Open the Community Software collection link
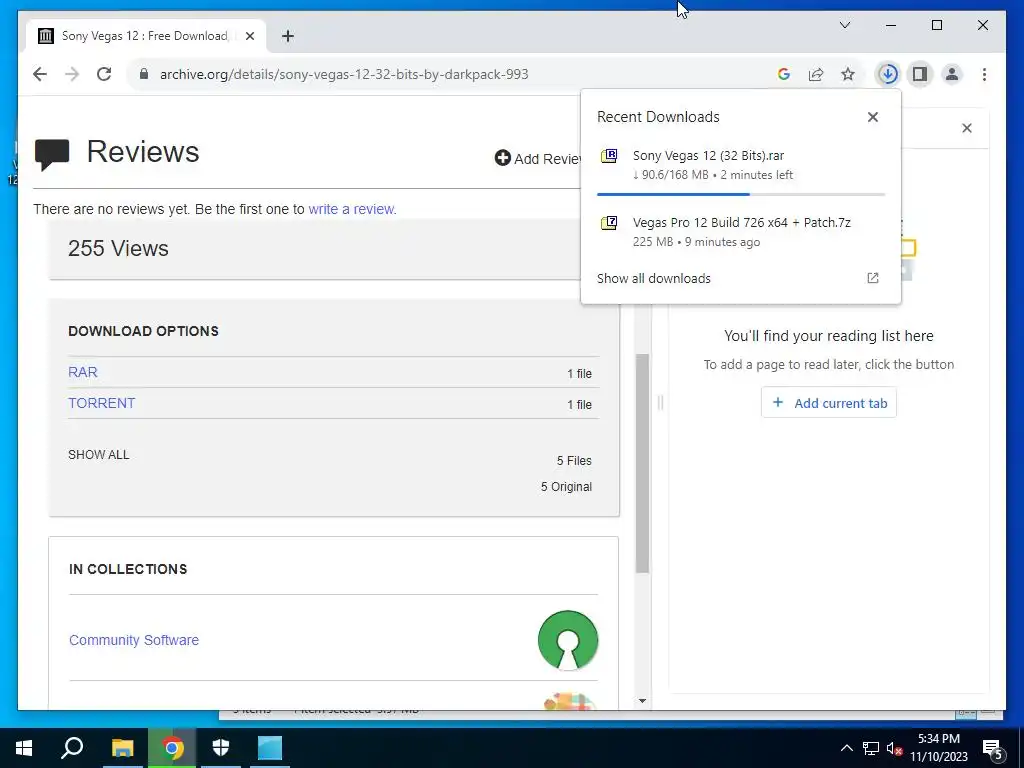Viewport: 1024px width, 768px height. click(134, 640)
